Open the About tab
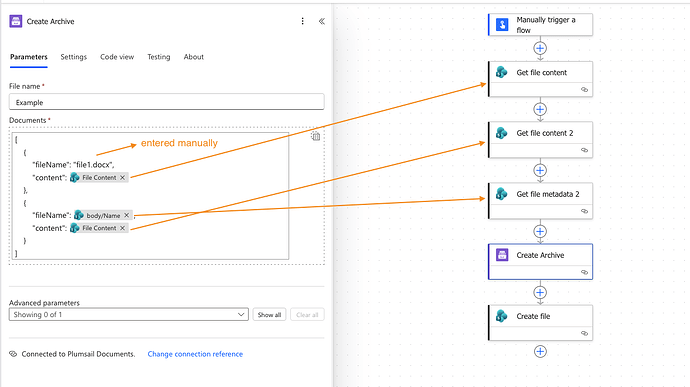 [x=194, y=57]
